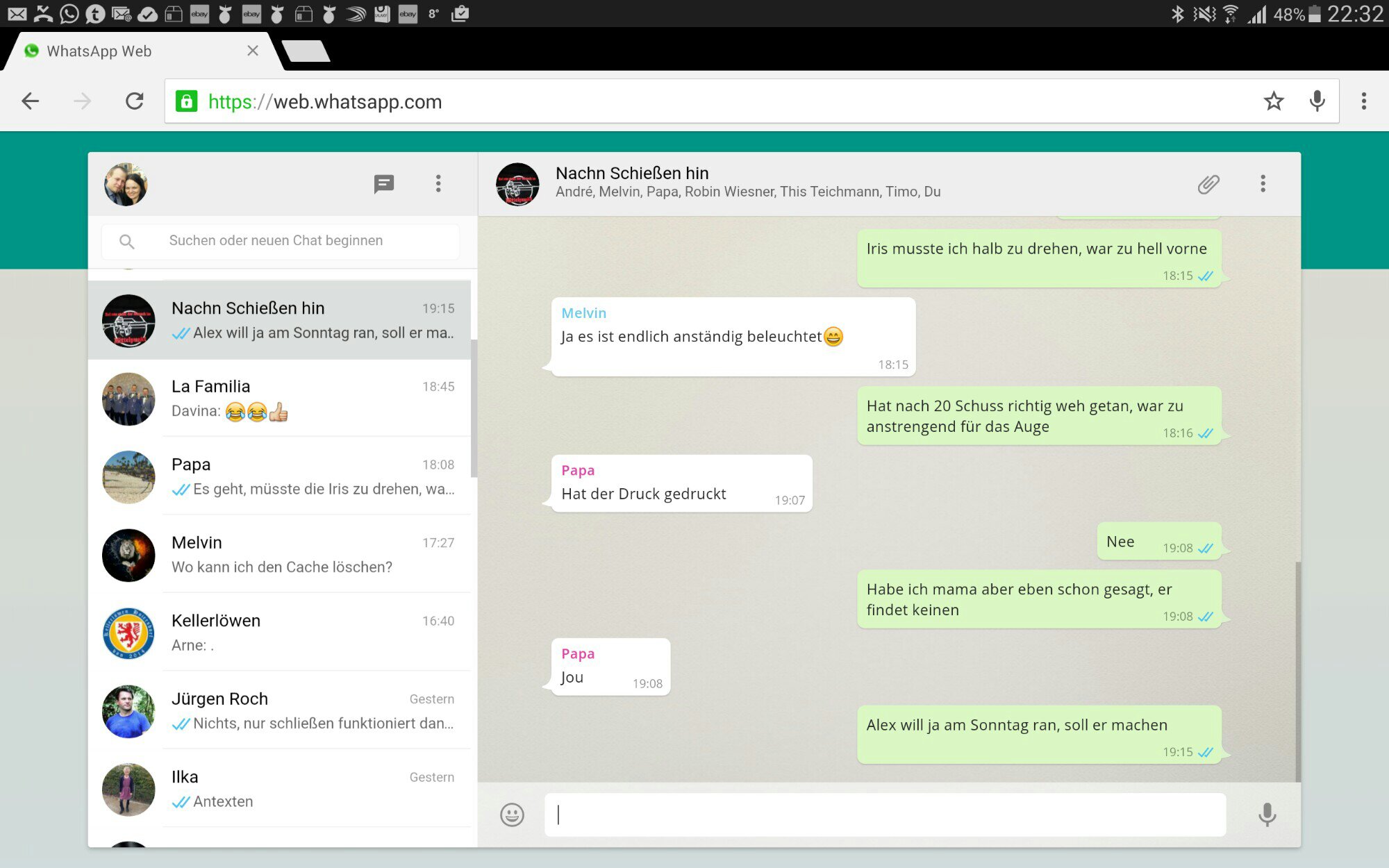Open the Melvin chat in list

click(x=280, y=555)
